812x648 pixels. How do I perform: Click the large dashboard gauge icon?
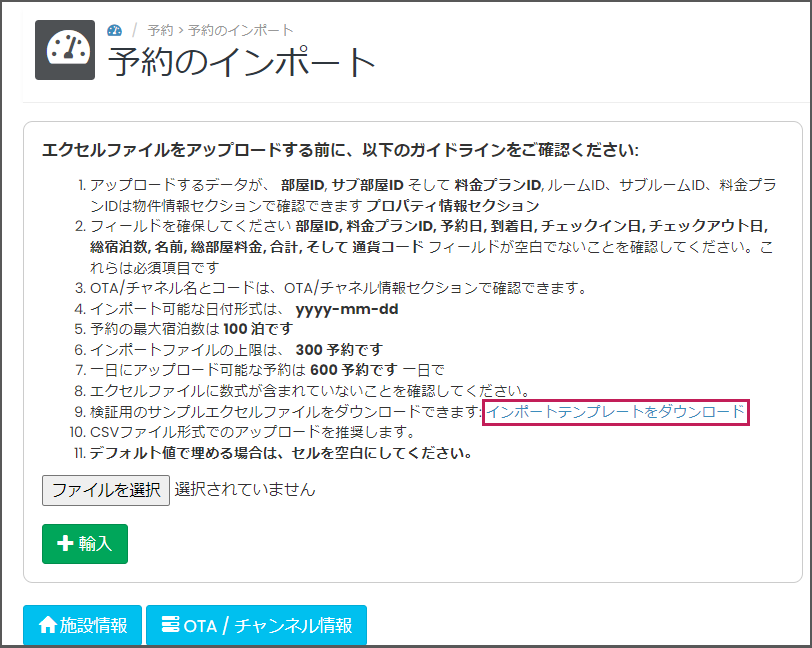(x=65, y=50)
